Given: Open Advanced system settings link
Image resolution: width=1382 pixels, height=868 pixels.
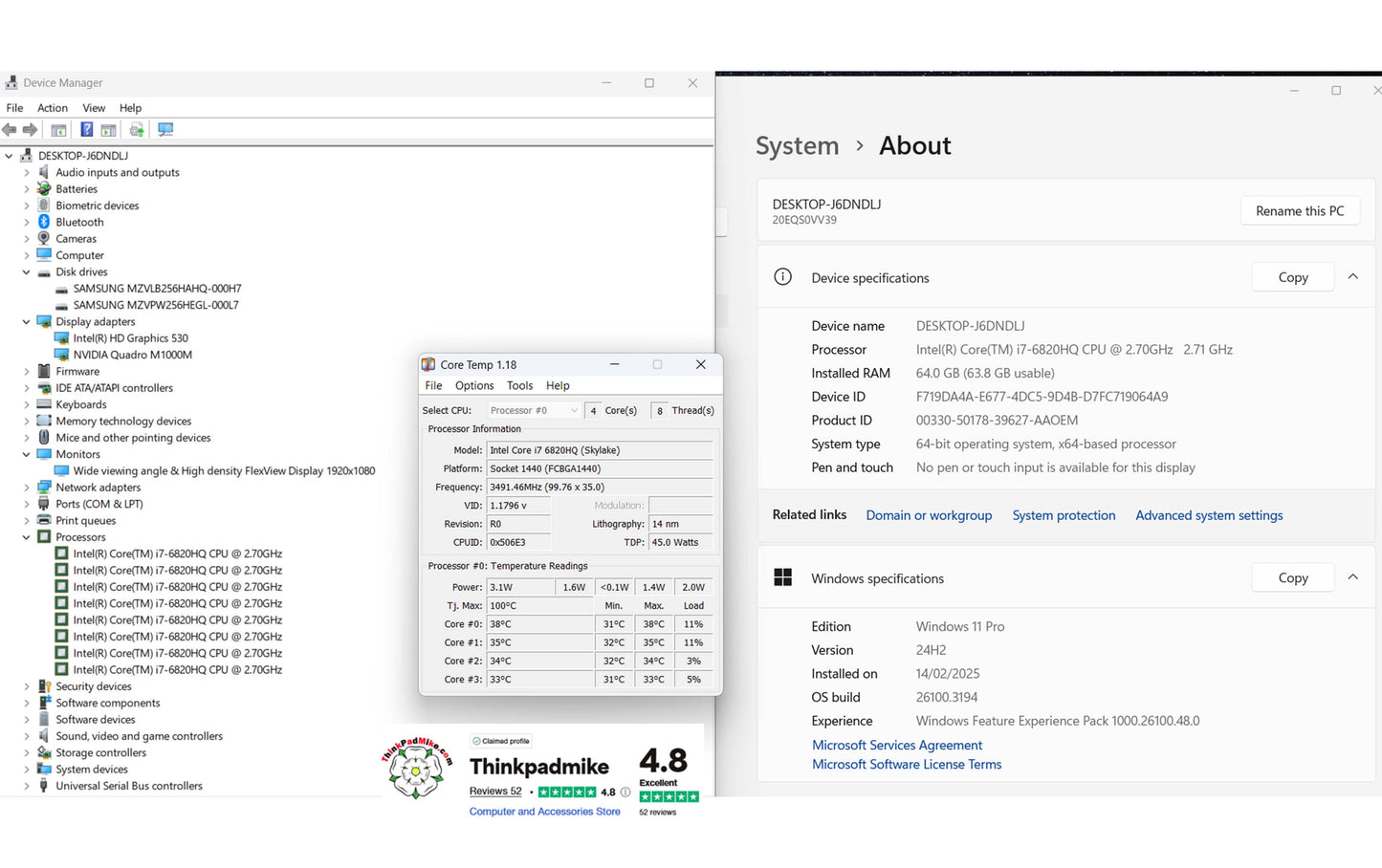Looking at the screenshot, I should coord(1209,515).
